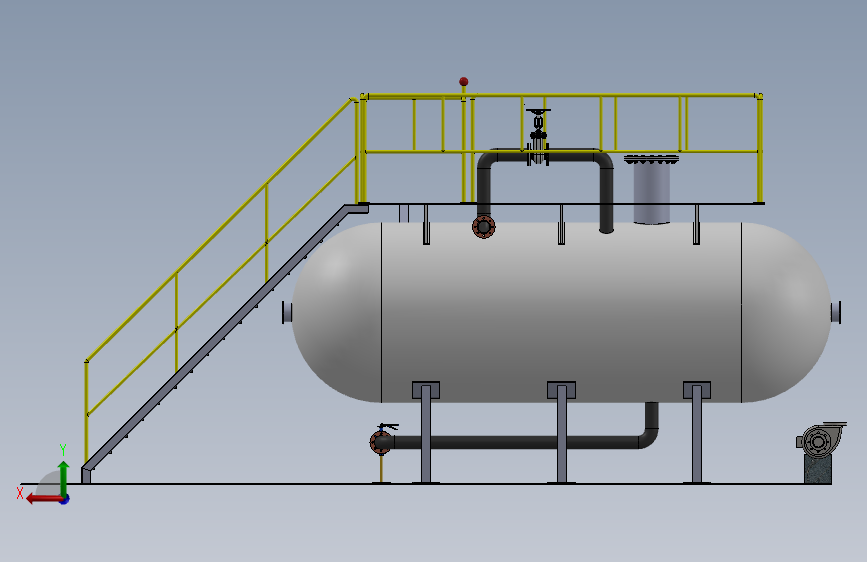Click the blue Z axis dot on the triad
The image size is (867, 562).
[x=65, y=500]
